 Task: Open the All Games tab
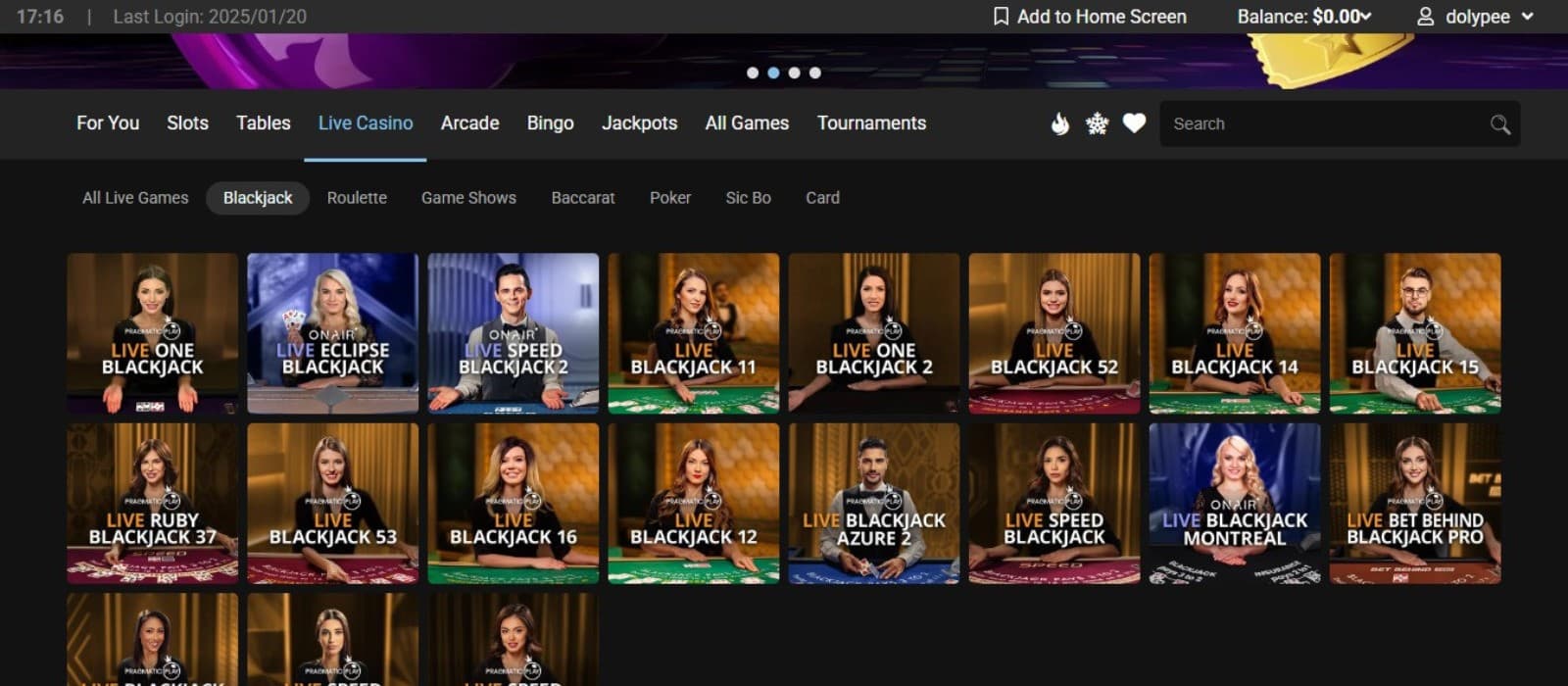click(747, 123)
